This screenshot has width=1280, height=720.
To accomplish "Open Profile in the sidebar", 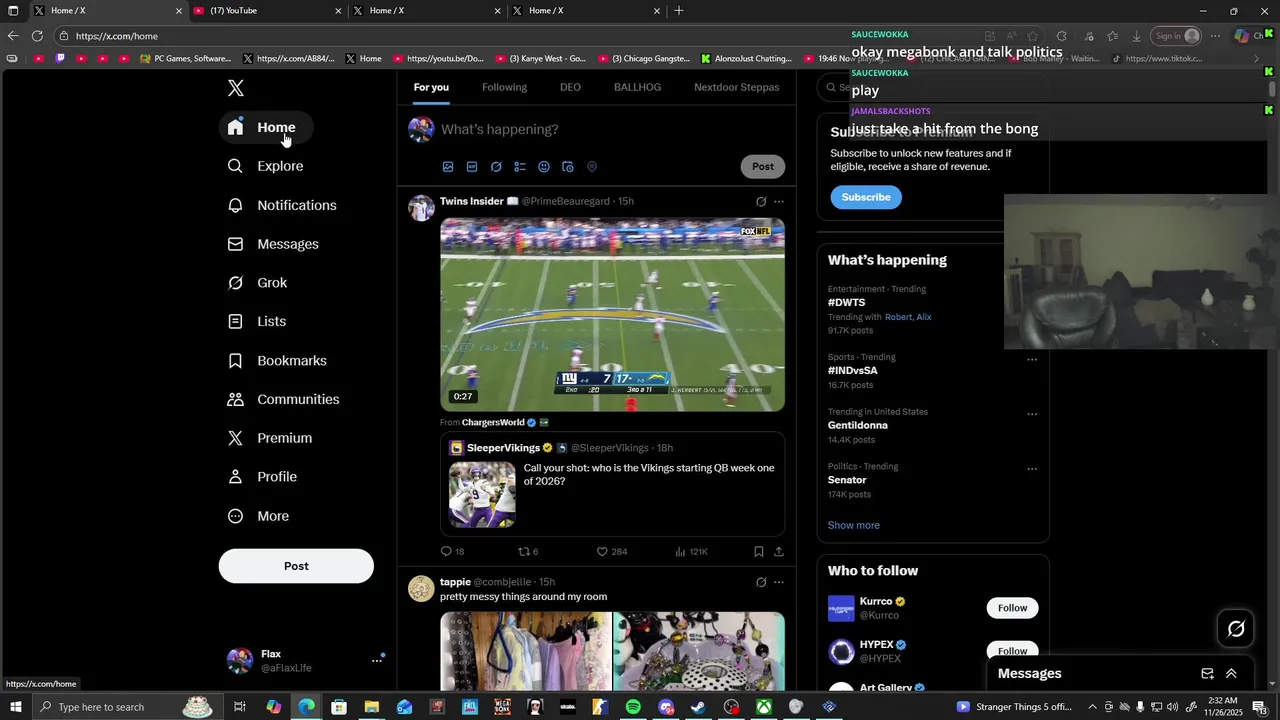I will (262, 477).
